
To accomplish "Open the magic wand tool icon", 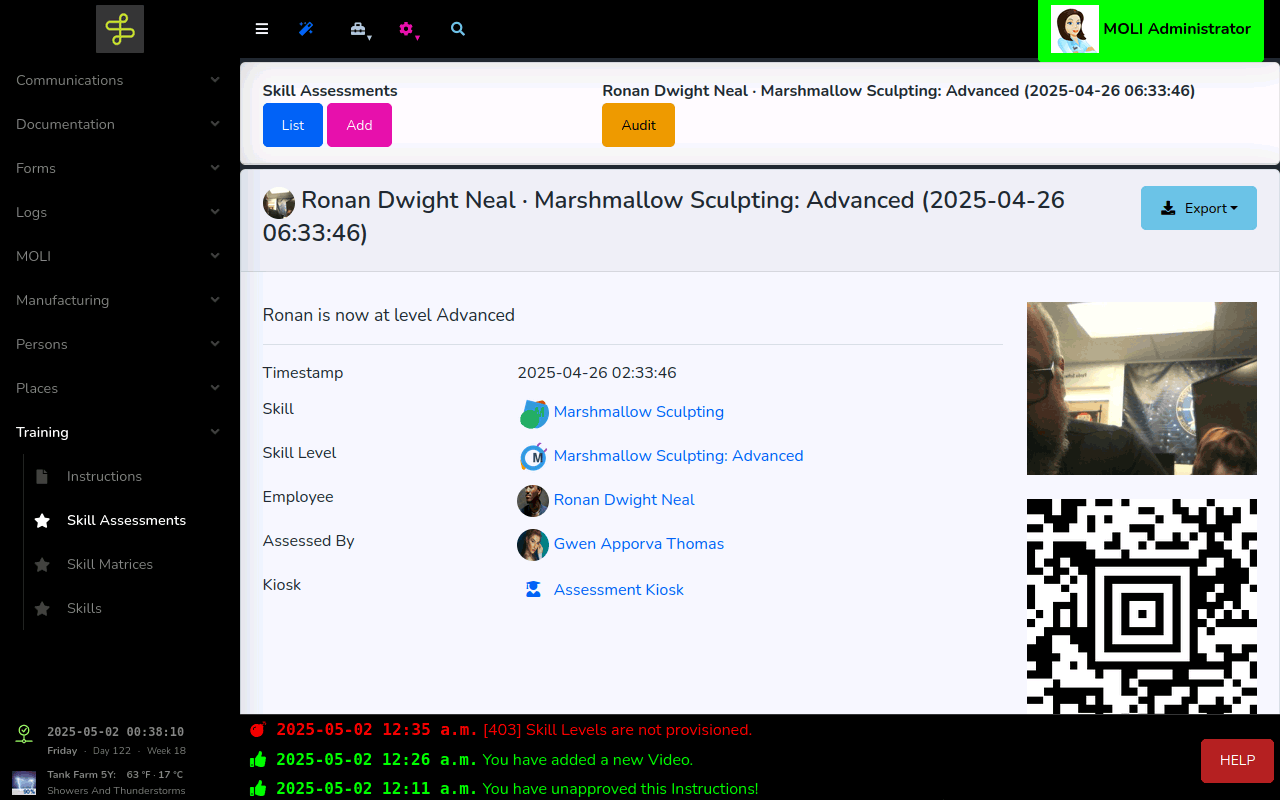I will [x=306, y=29].
